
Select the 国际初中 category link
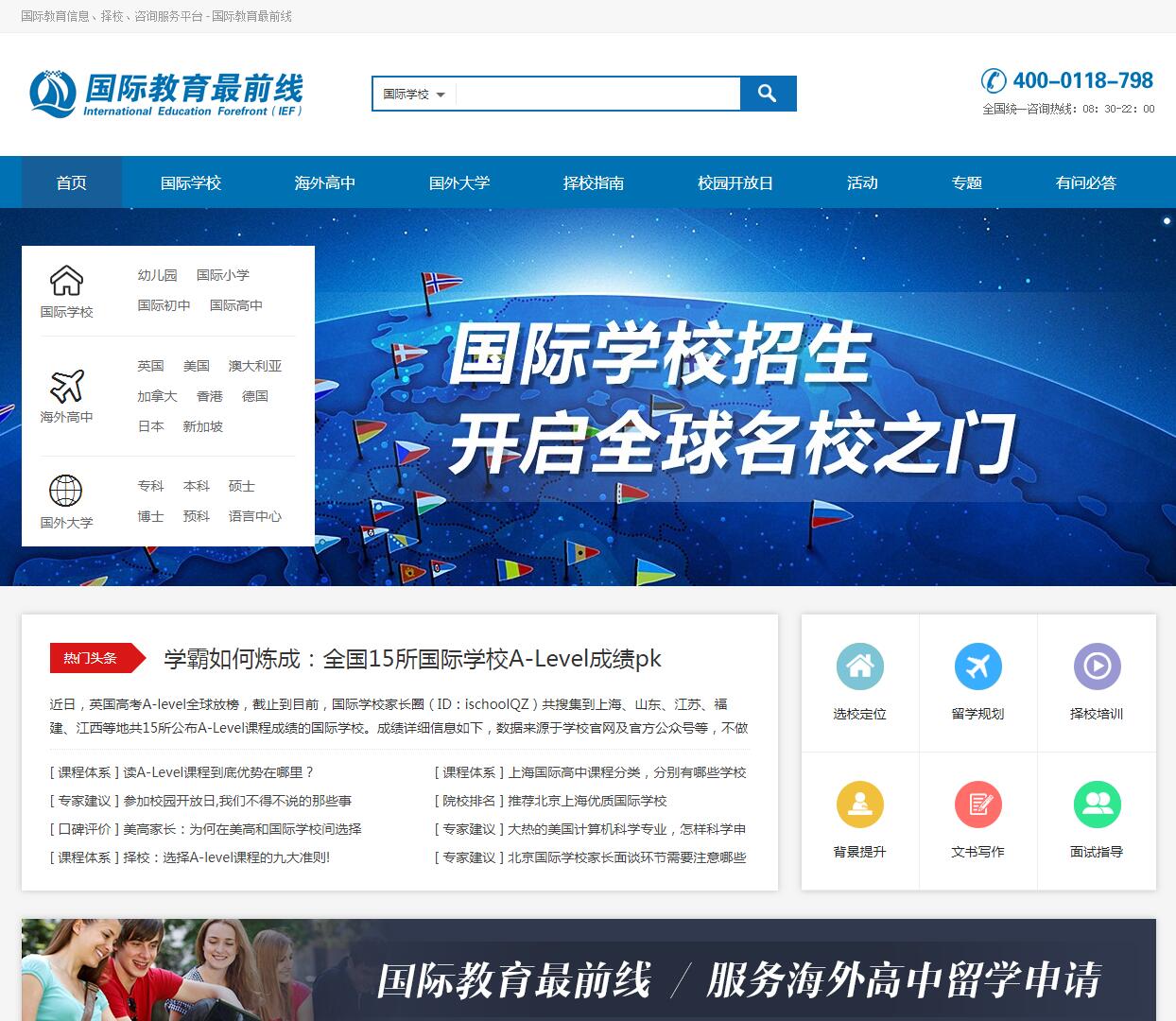164,305
